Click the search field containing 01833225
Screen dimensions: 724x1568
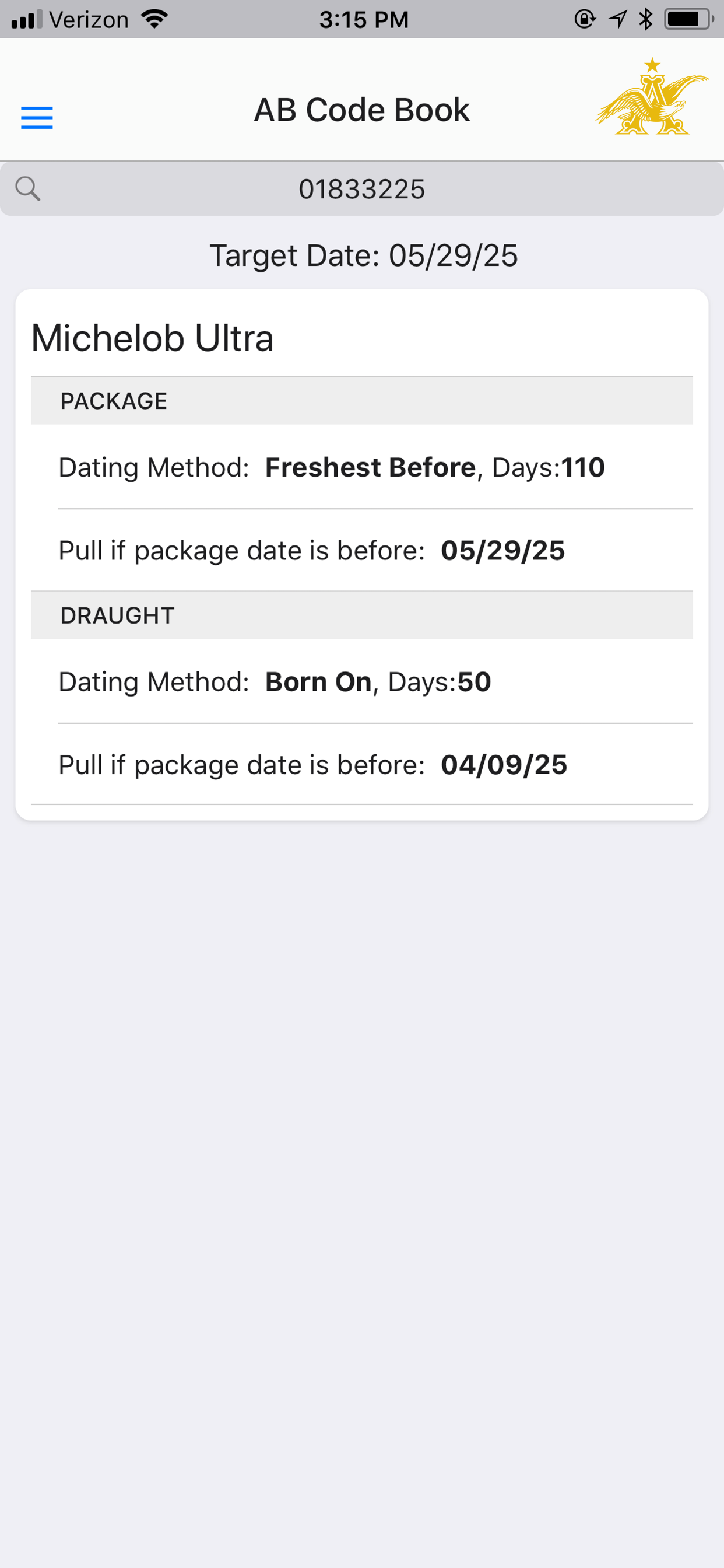pos(362,188)
